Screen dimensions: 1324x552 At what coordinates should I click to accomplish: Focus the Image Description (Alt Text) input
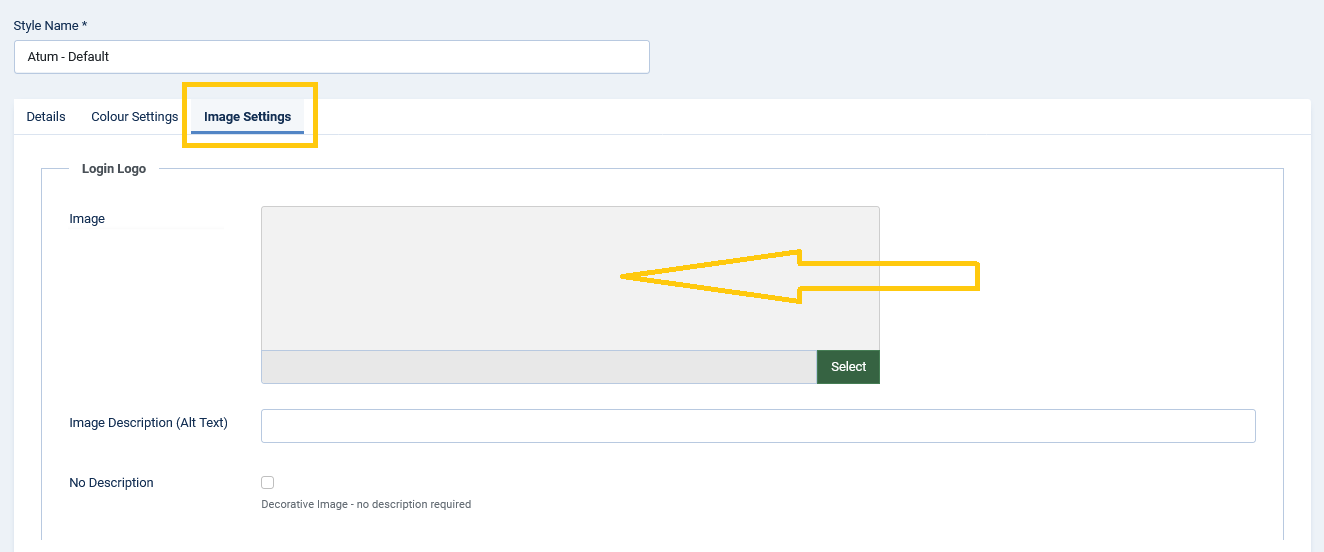click(x=757, y=425)
